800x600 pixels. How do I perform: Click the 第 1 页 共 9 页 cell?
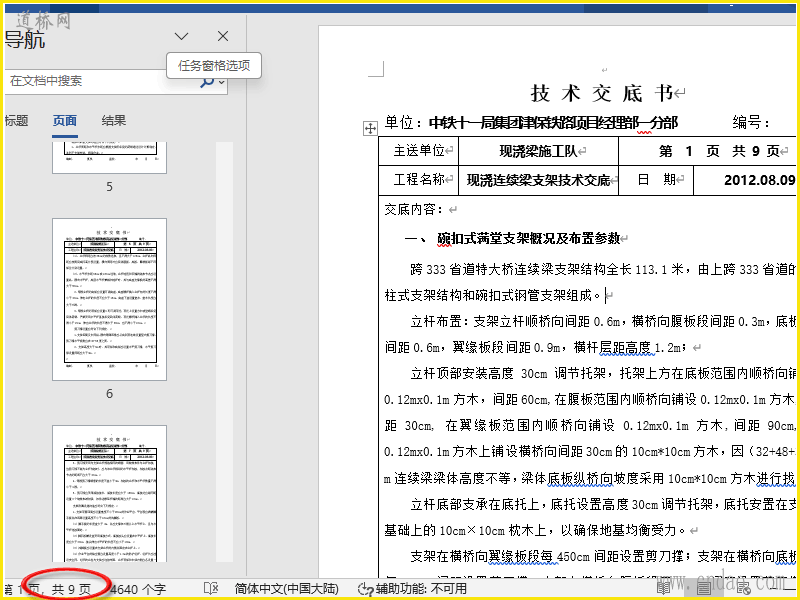tap(708, 151)
